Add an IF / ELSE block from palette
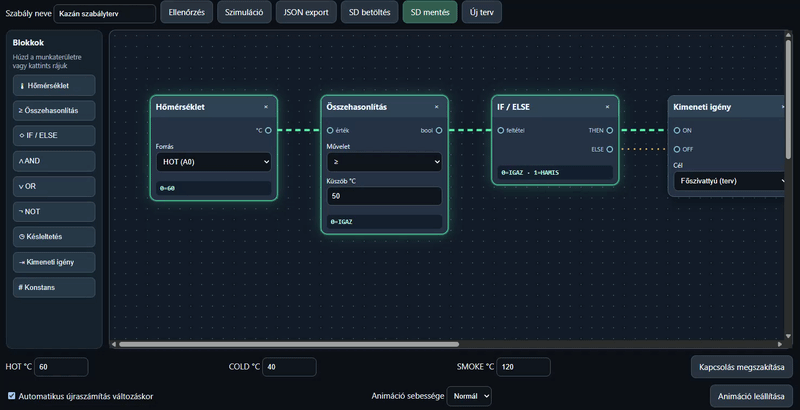 [x=54, y=136]
